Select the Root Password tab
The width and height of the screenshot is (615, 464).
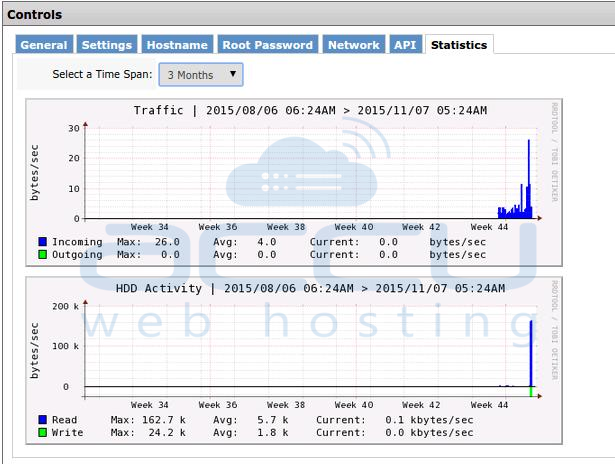click(x=268, y=45)
